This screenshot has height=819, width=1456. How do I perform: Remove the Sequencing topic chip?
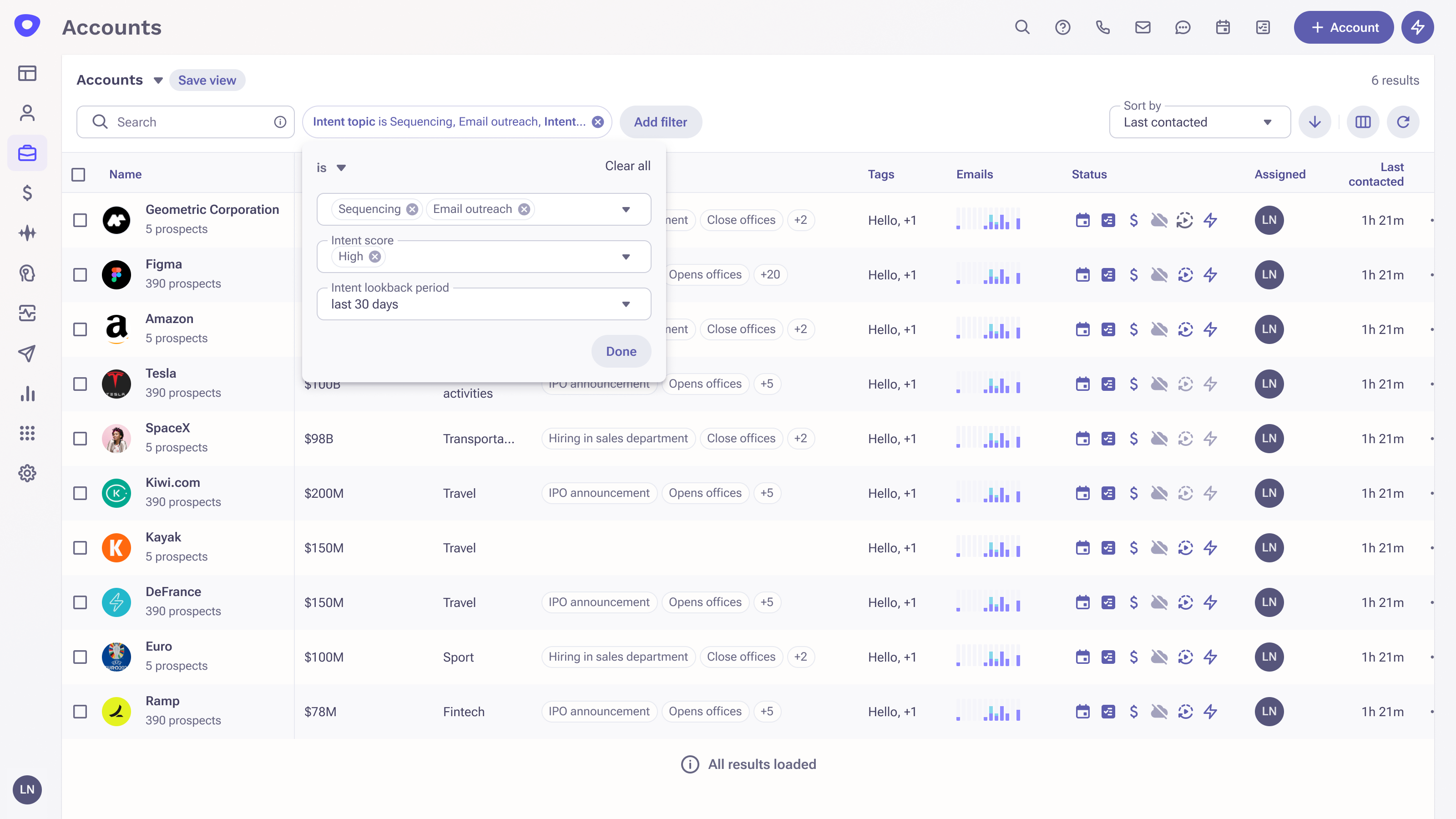(x=413, y=209)
